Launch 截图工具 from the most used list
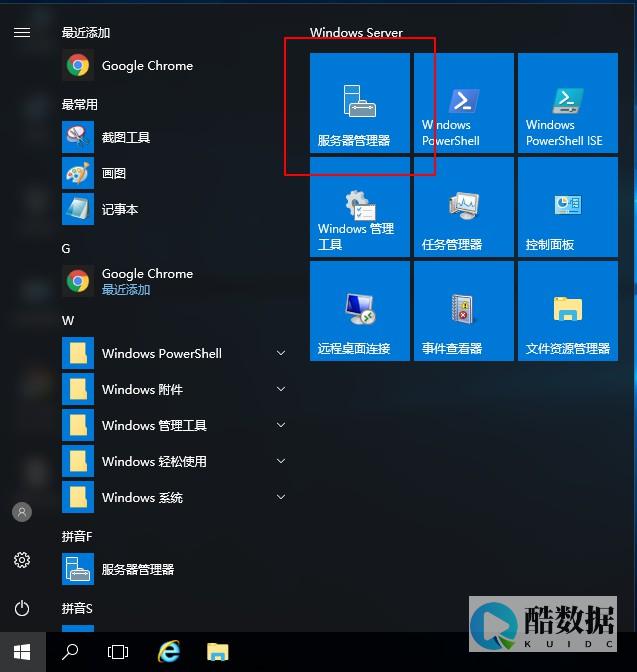637x672 pixels. click(x=174, y=137)
